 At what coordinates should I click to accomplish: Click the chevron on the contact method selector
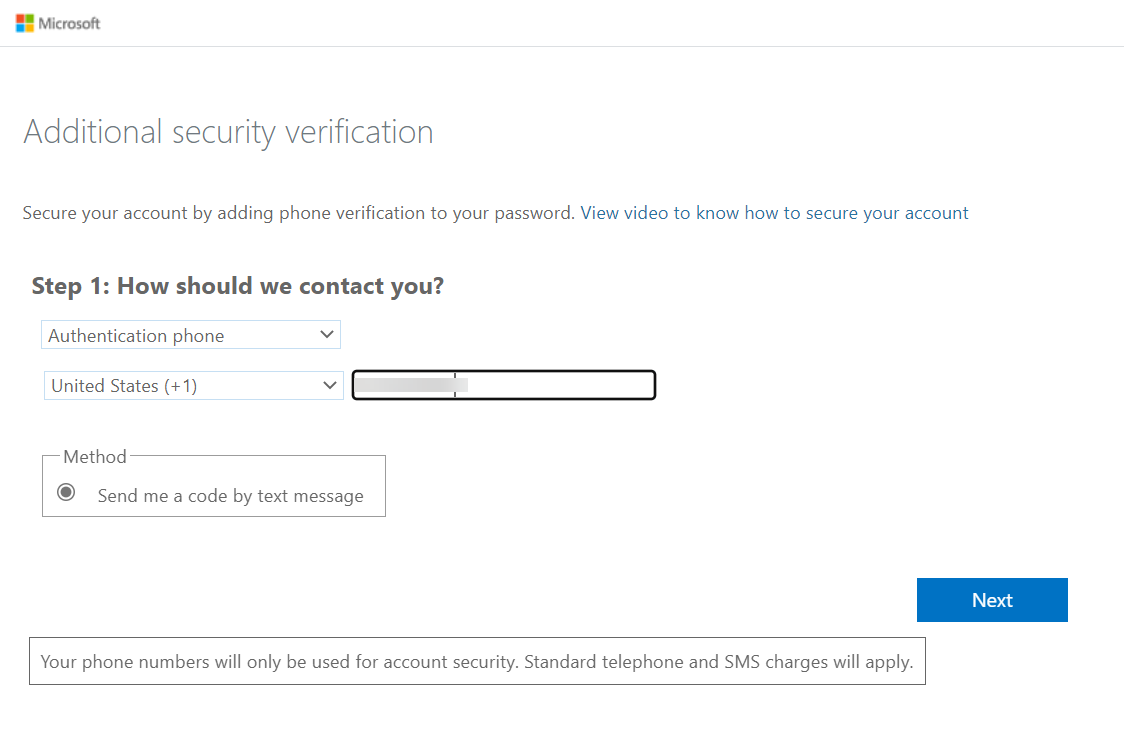[x=326, y=334]
